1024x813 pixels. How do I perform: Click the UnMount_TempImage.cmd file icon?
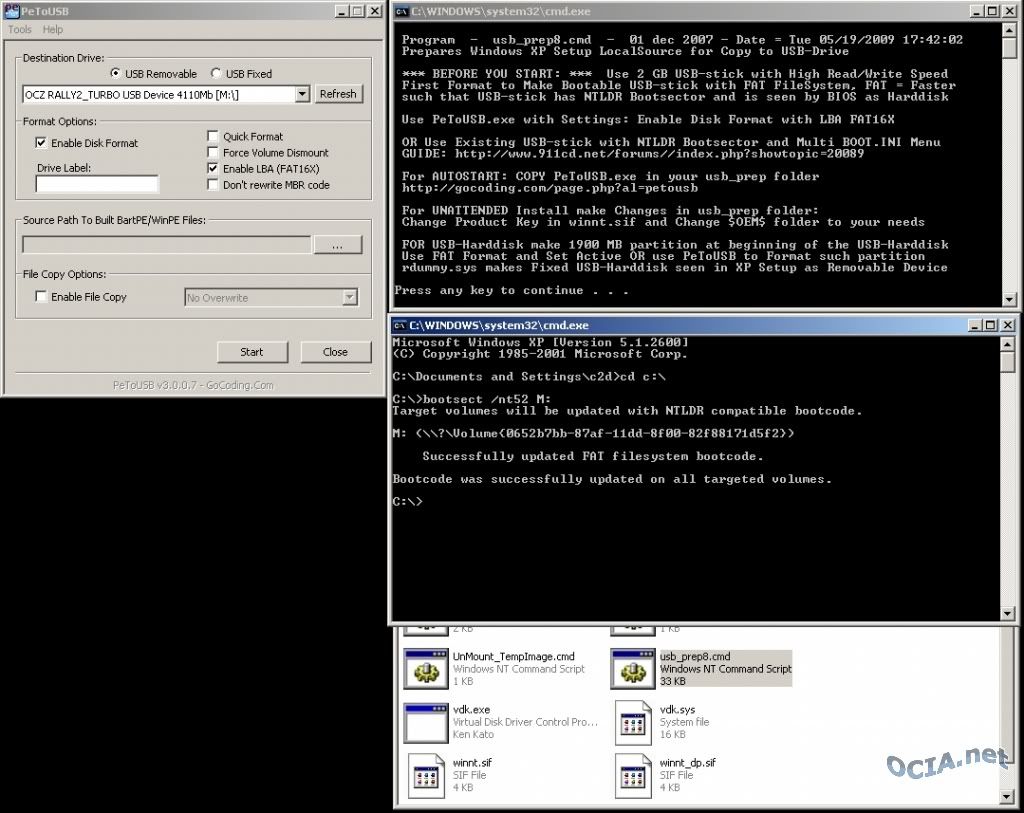425,668
